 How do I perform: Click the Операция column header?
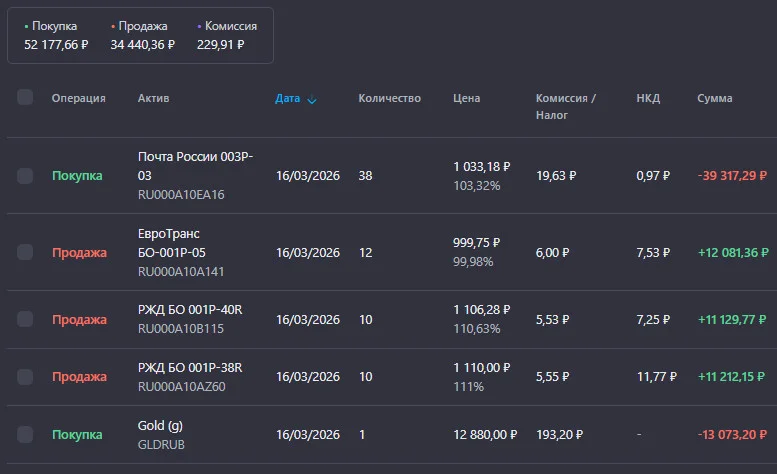(78, 98)
